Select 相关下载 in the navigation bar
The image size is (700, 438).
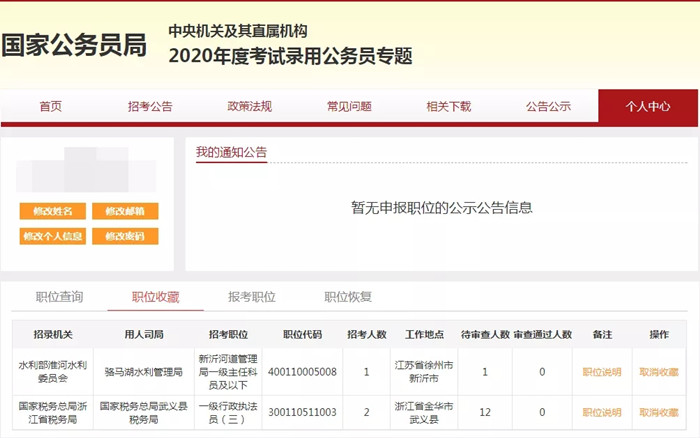[449, 106]
